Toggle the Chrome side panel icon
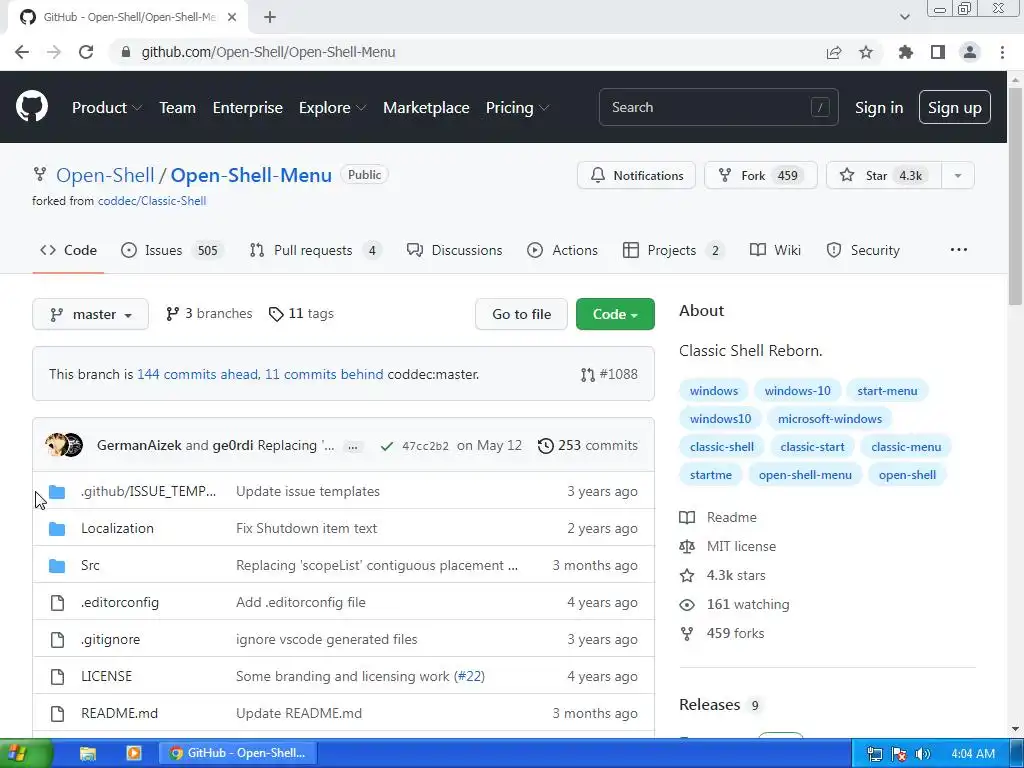1024x768 pixels. tap(938, 52)
